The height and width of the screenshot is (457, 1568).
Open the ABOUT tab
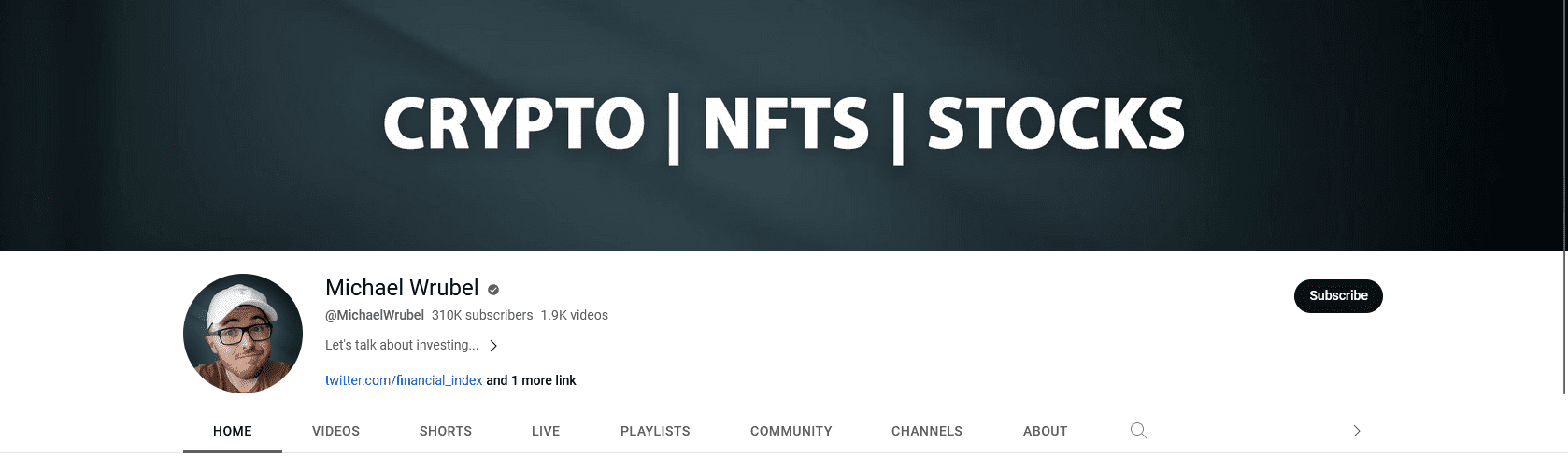click(x=1045, y=431)
